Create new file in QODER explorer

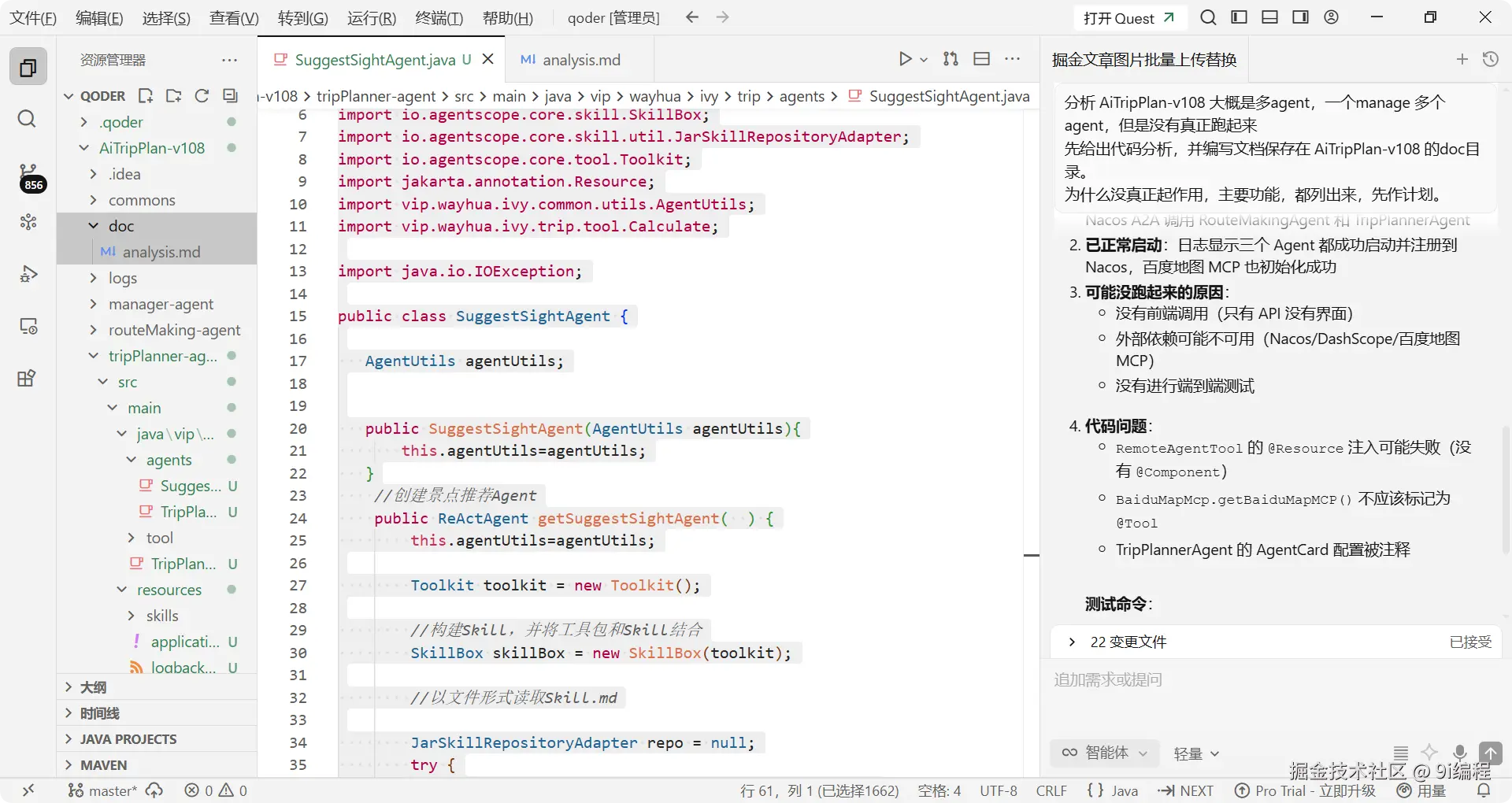146,96
